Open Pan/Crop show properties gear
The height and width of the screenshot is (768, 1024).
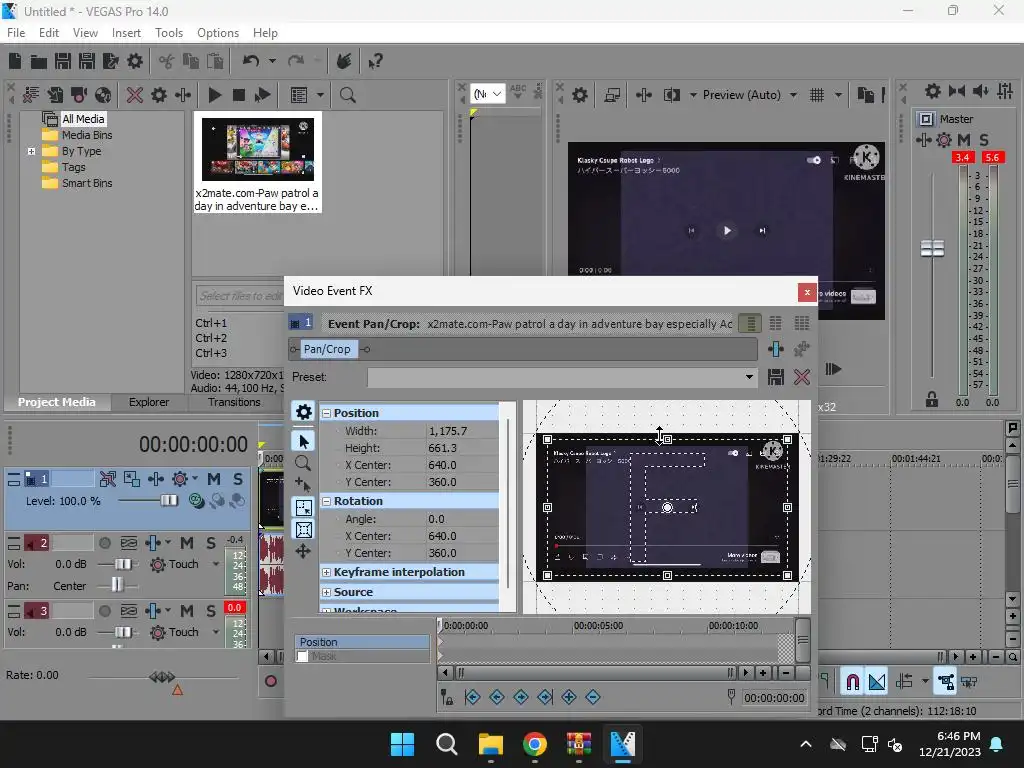click(304, 412)
